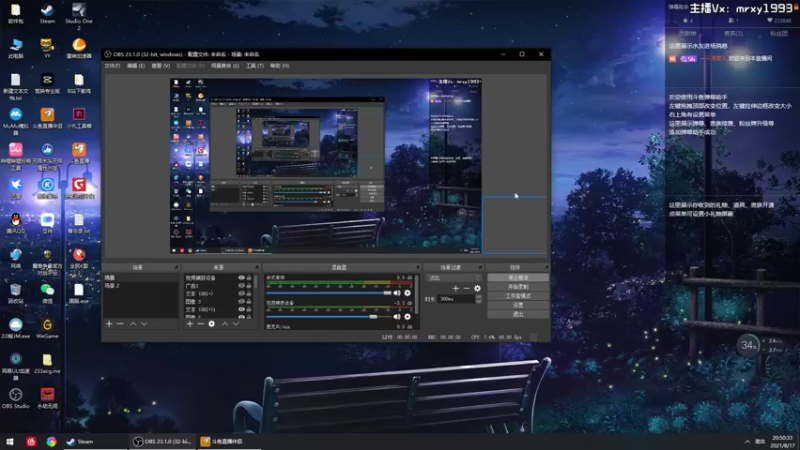Viewport: 800px width, 450px height.
Task: Add a new scene with the plus icon in the 场景 panel
Action: [109, 324]
